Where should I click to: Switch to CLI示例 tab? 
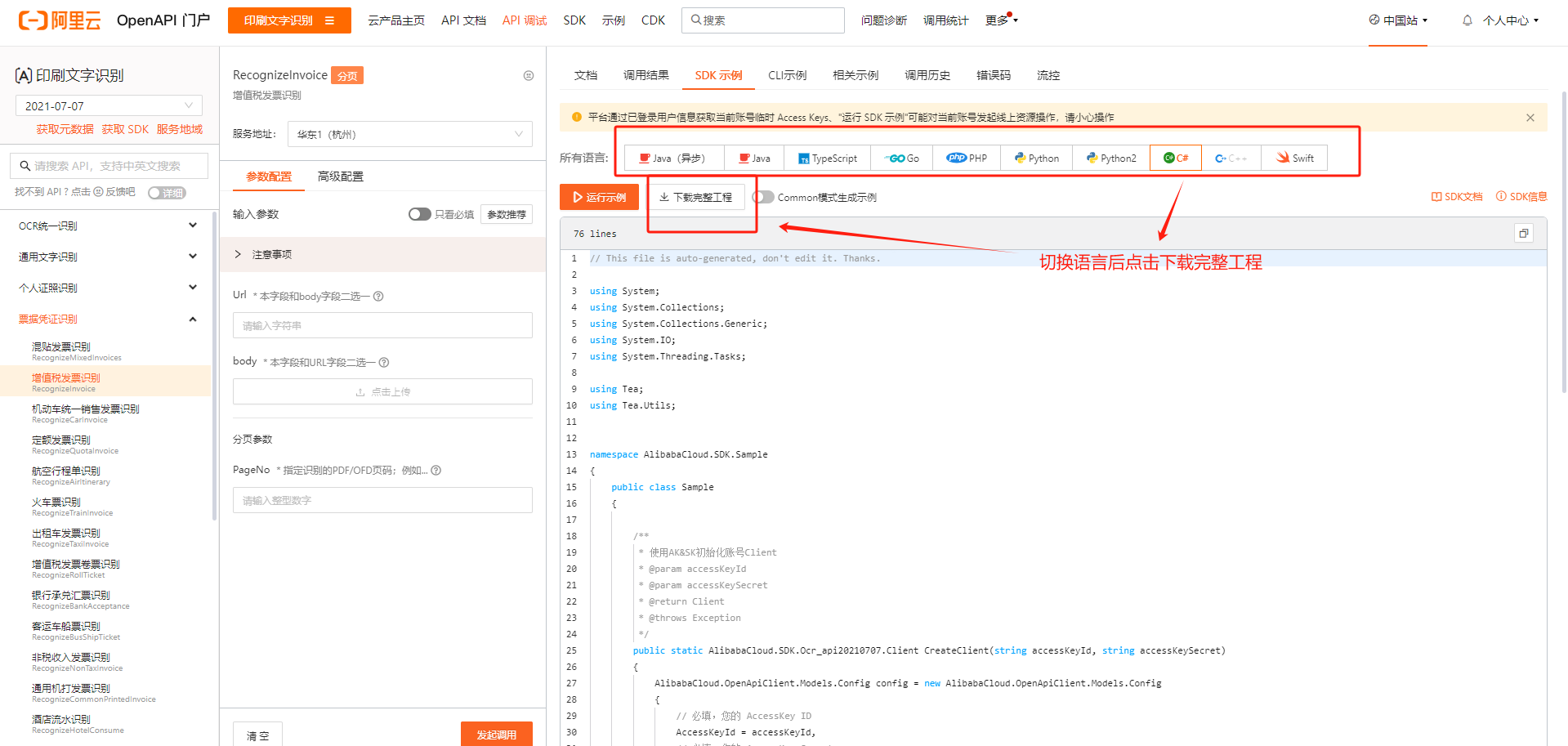(x=787, y=75)
